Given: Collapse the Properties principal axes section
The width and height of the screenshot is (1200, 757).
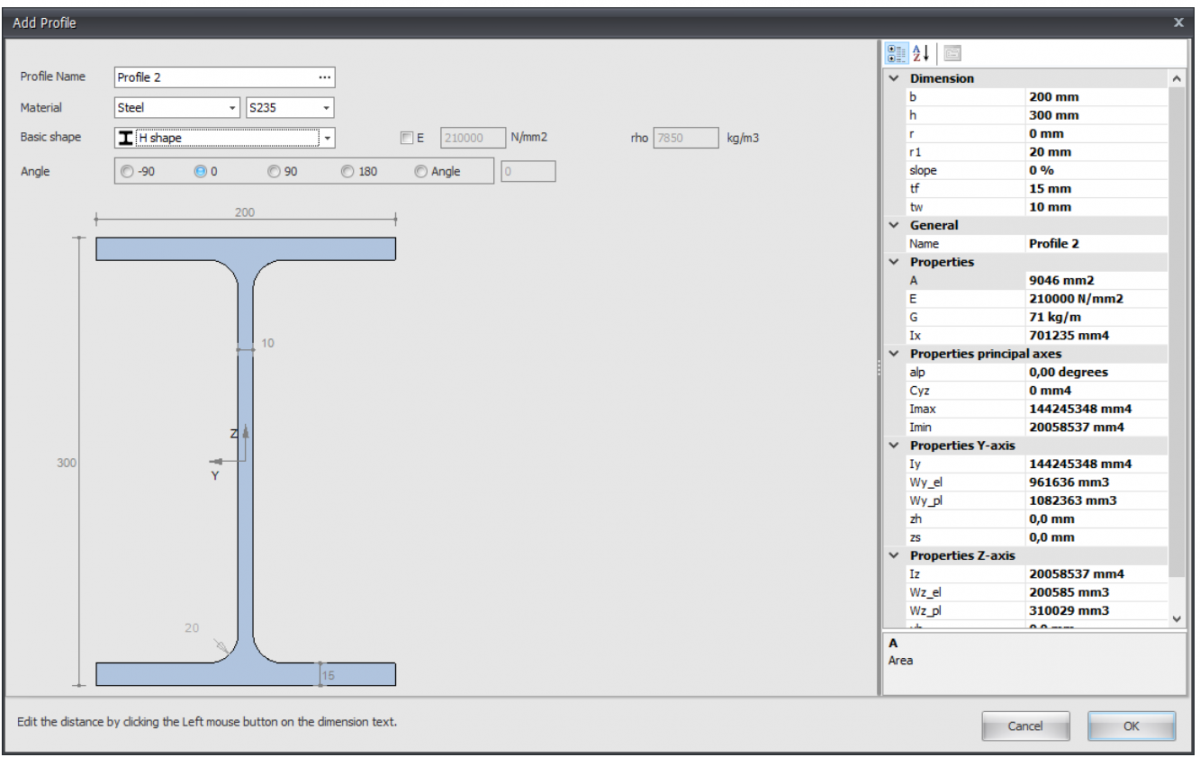Looking at the screenshot, I should (x=894, y=354).
